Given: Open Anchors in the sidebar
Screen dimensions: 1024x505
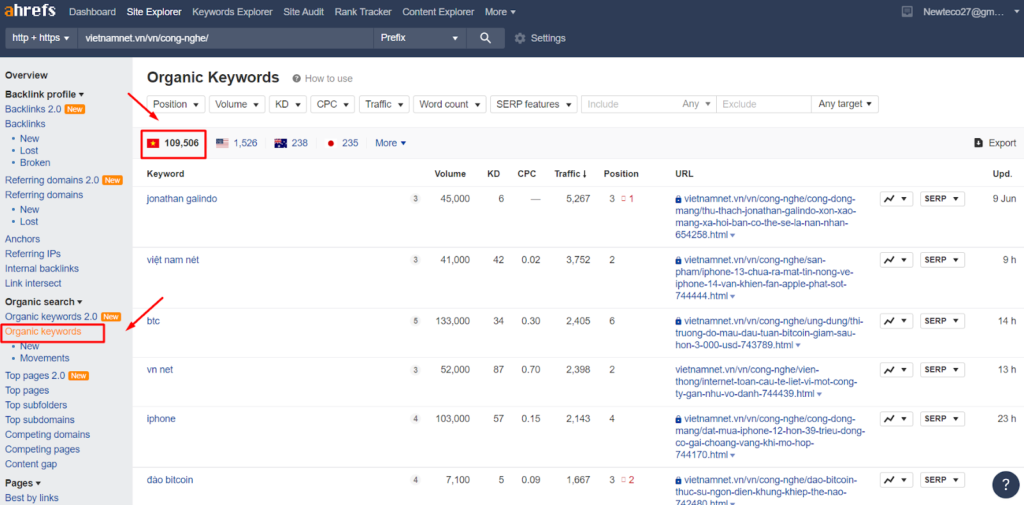Looking at the screenshot, I should point(22,239).
